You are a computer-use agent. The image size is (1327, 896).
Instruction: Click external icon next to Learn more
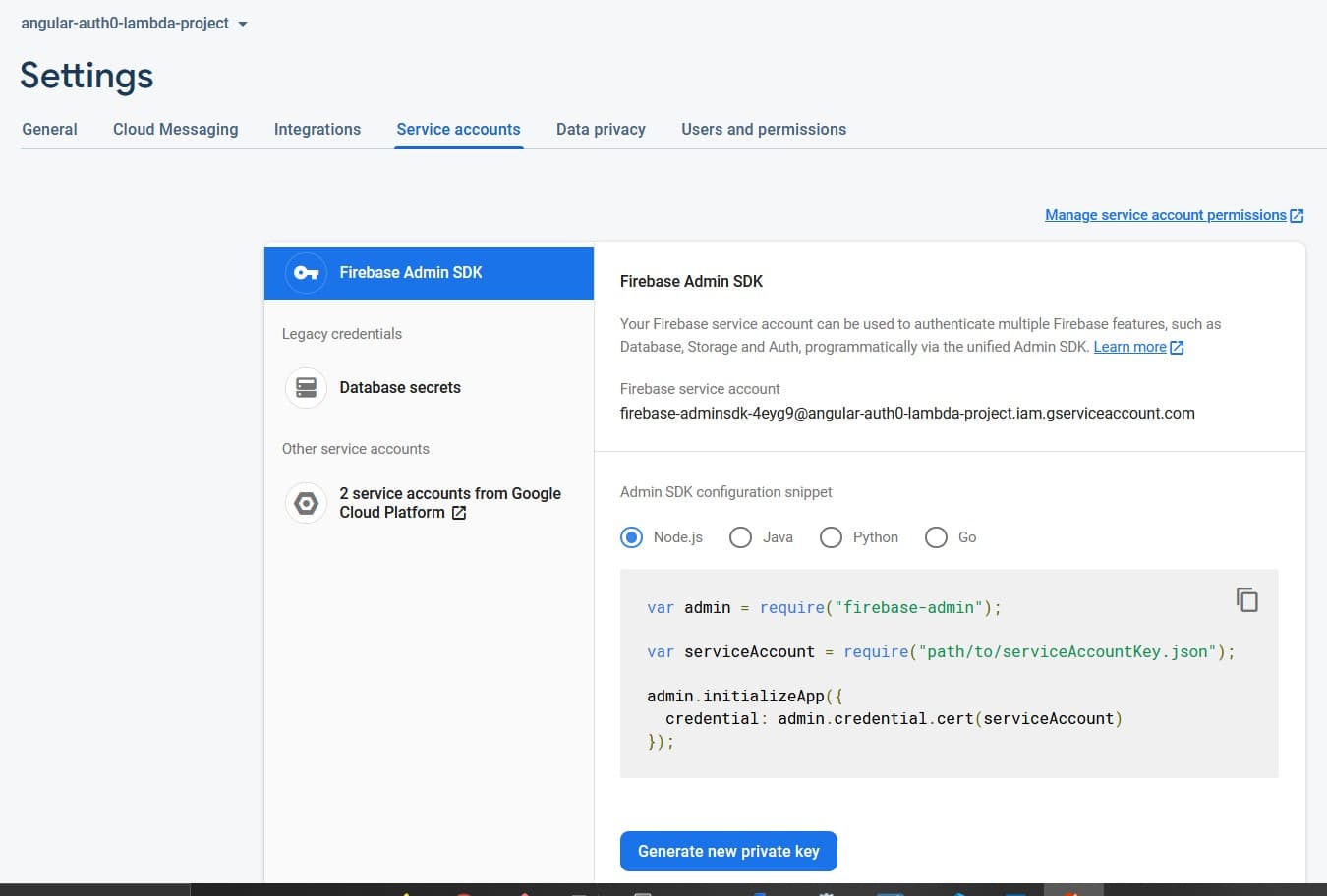tap(1177, 348)
